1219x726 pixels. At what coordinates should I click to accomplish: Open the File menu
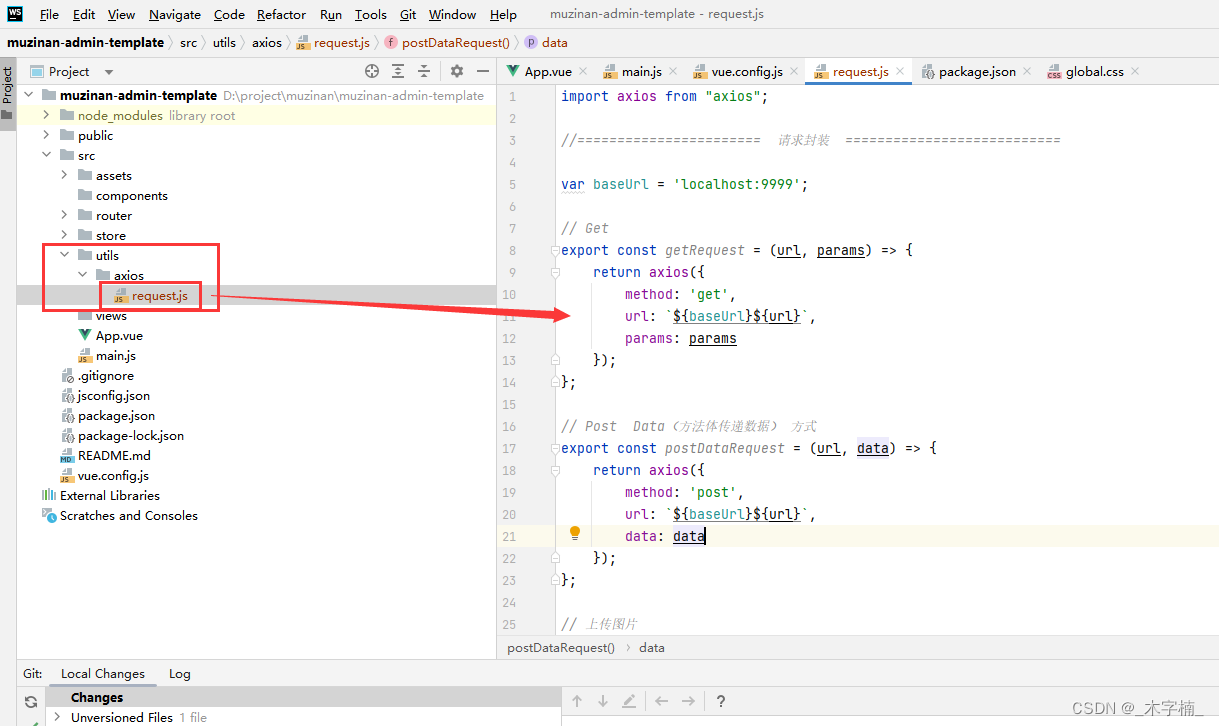pyautogui.click(x=49, y=14)
